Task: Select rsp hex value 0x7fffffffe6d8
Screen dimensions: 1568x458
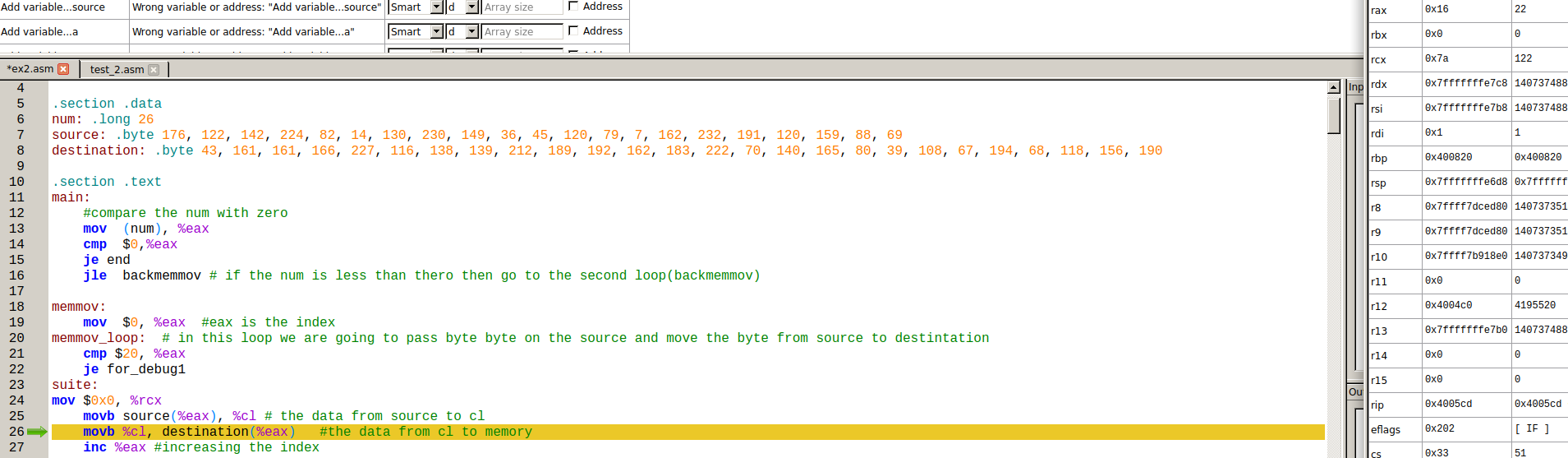Action: point(1465,182)
